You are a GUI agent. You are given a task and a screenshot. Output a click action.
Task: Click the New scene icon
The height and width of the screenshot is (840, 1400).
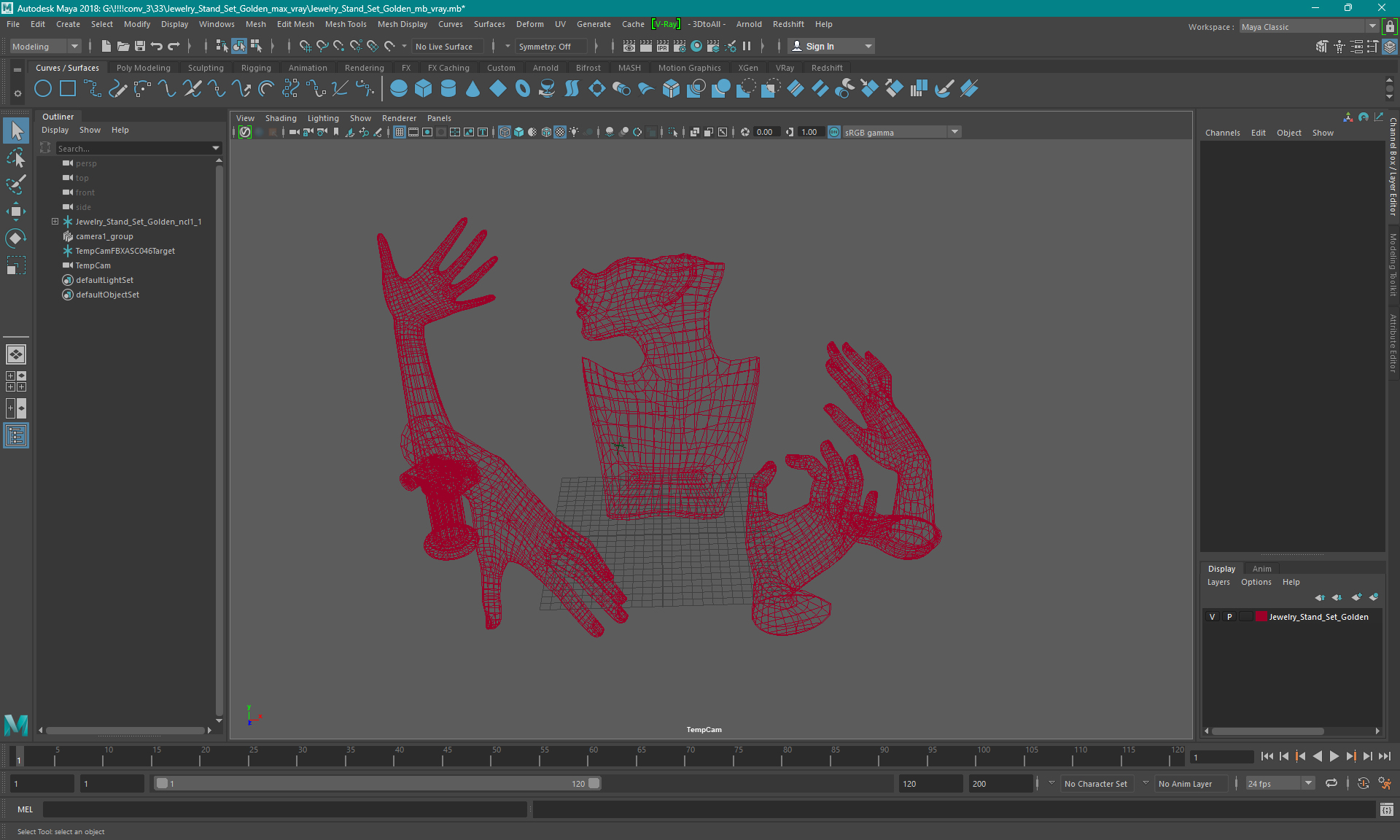coord(106,46)
